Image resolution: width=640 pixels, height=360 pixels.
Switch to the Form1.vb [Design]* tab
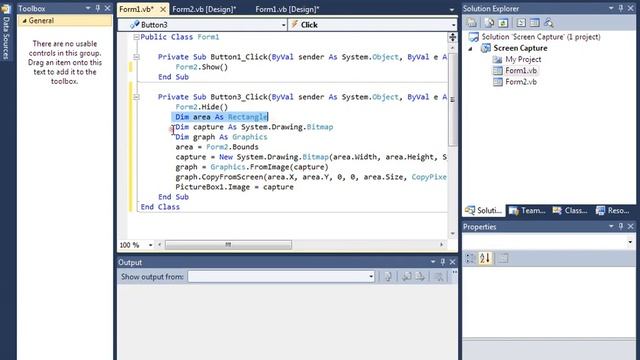(287, 9)
